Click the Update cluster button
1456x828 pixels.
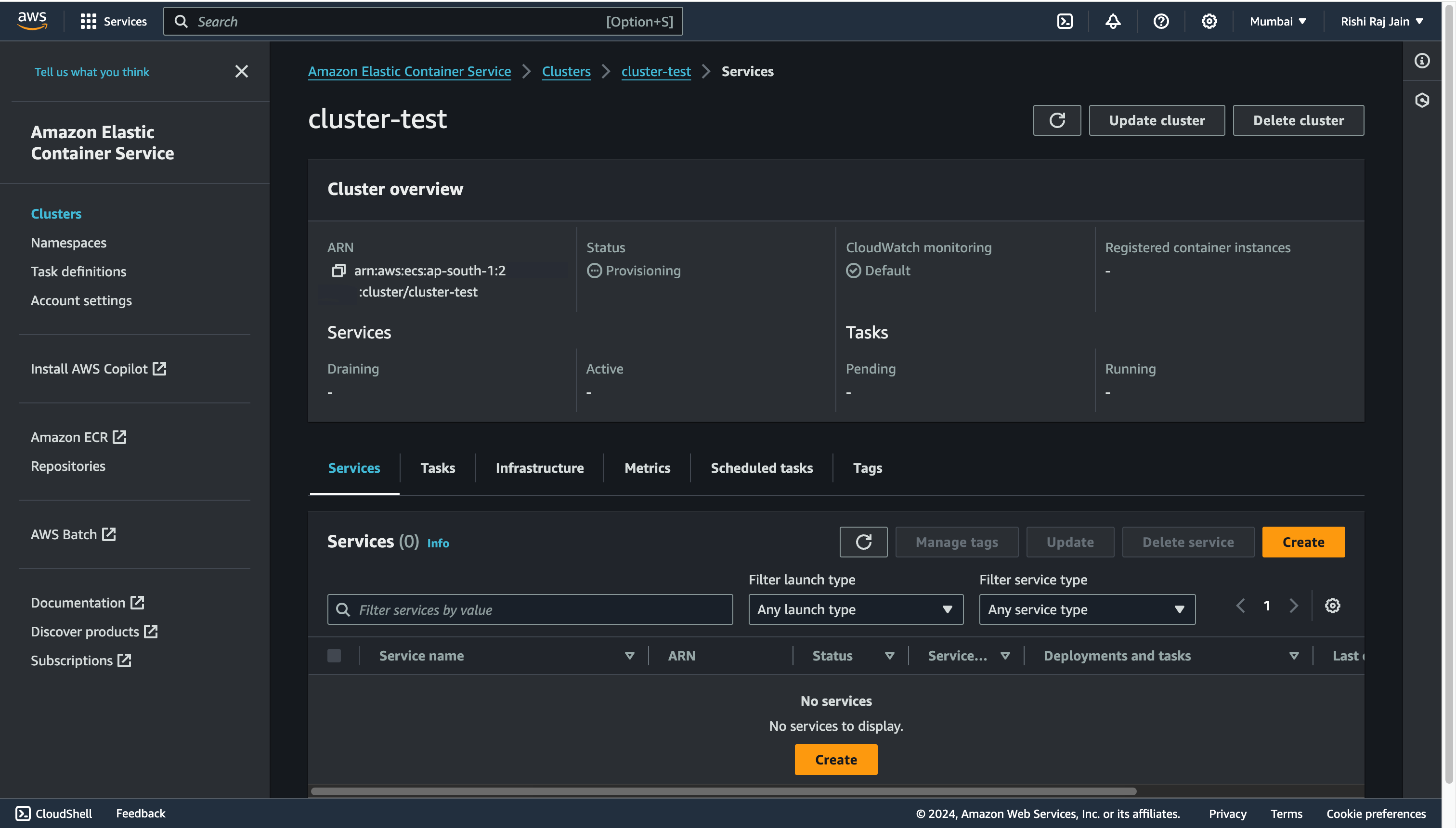[x=1157, y=120]
